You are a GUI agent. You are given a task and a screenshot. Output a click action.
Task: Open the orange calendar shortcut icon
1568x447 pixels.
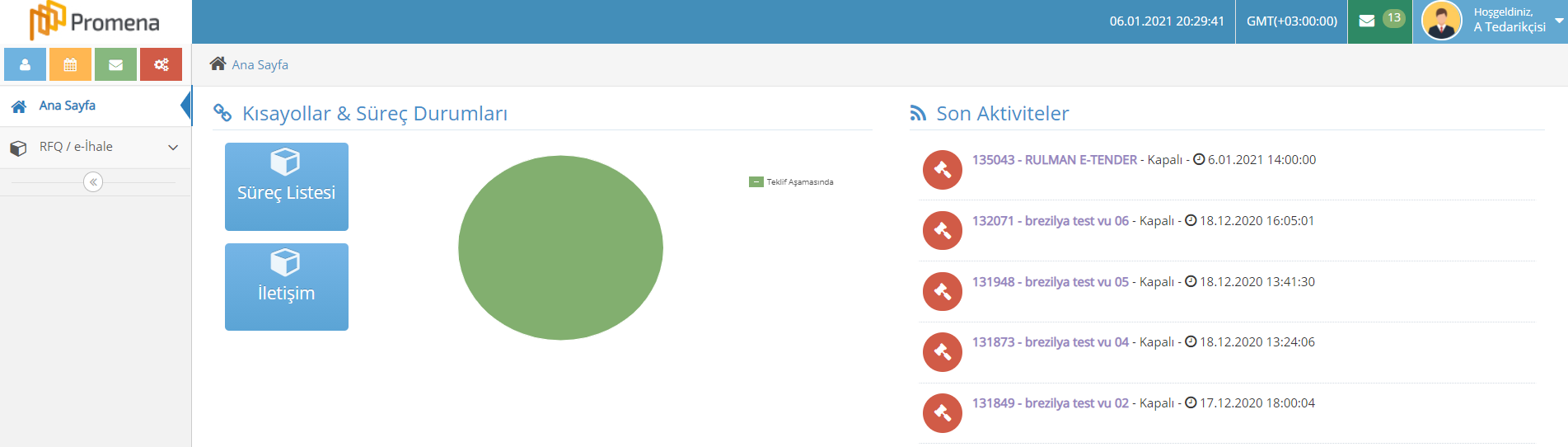pyautogui.click(x=70, y=64)
